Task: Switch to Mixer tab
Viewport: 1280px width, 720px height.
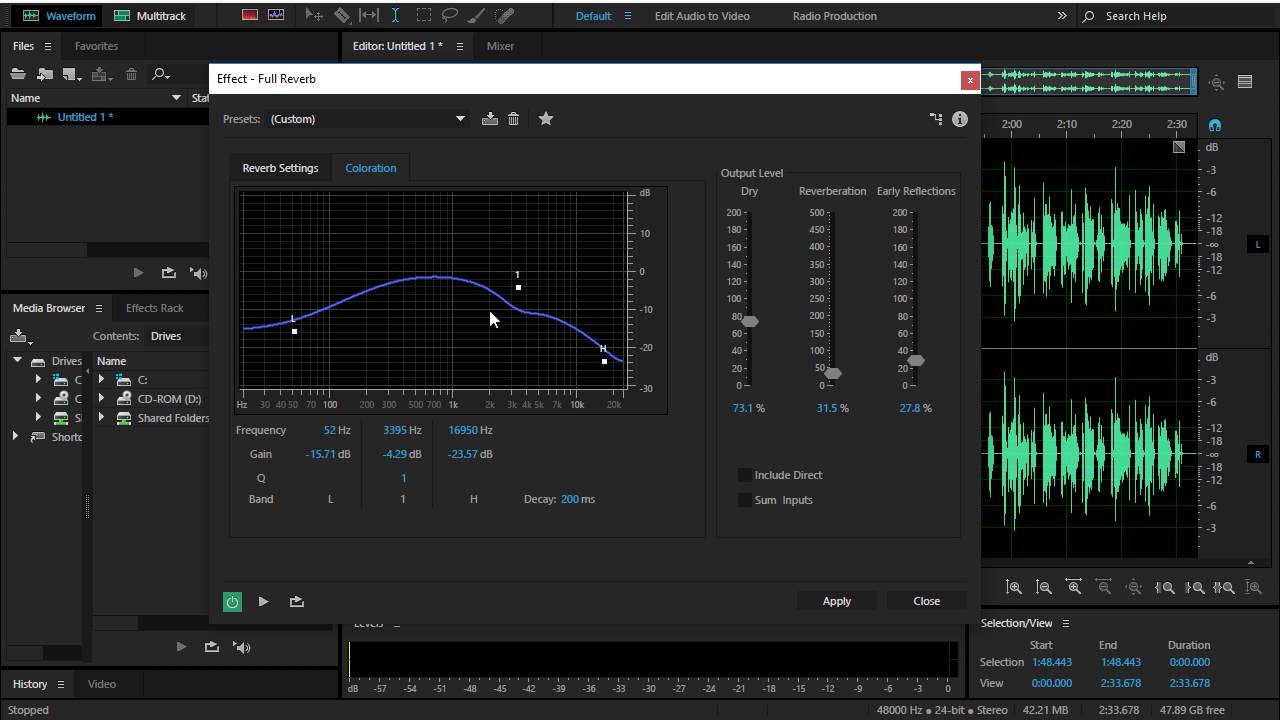Action: (500, 46)
